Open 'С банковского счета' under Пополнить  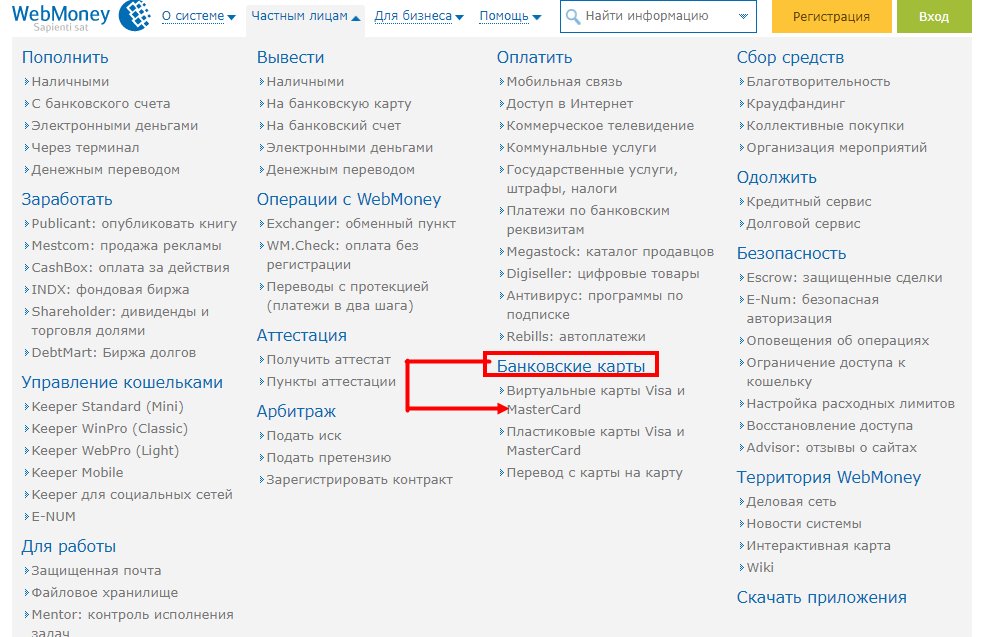click(101, 104)
